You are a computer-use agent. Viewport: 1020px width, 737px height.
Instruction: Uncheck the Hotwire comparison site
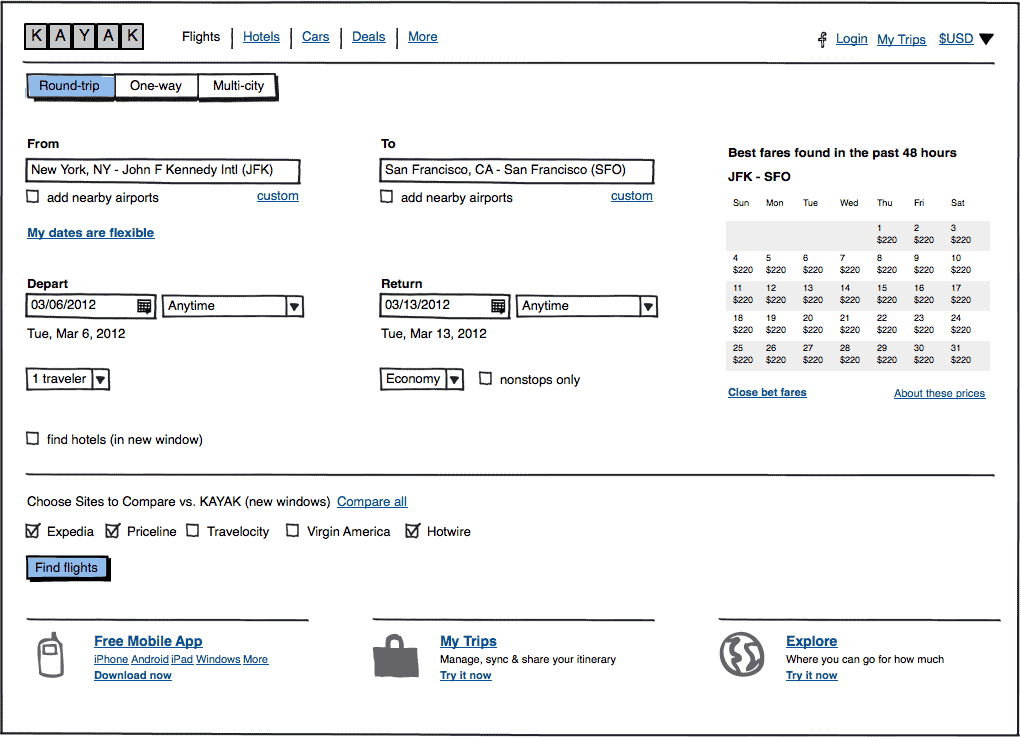click(412, 531)
